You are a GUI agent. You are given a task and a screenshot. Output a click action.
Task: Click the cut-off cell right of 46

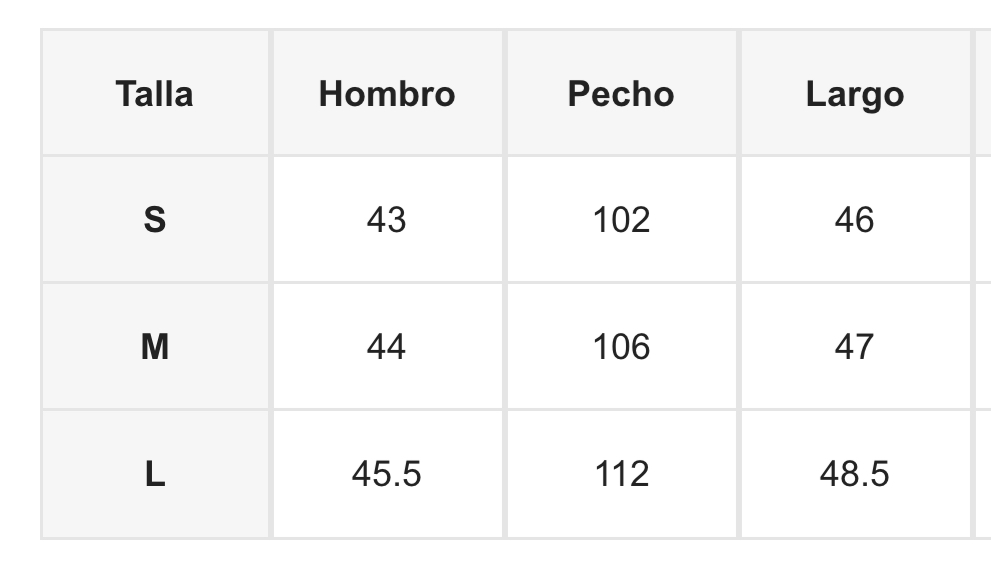tap(983, 220)
